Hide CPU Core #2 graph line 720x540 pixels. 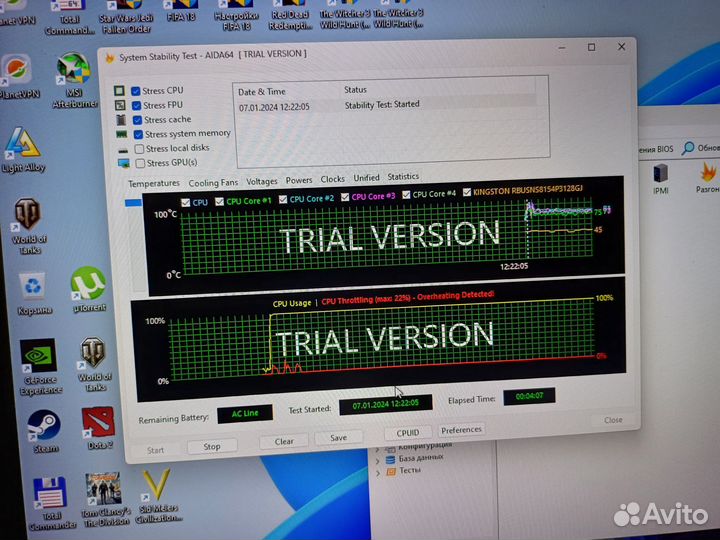coord(283,199)
